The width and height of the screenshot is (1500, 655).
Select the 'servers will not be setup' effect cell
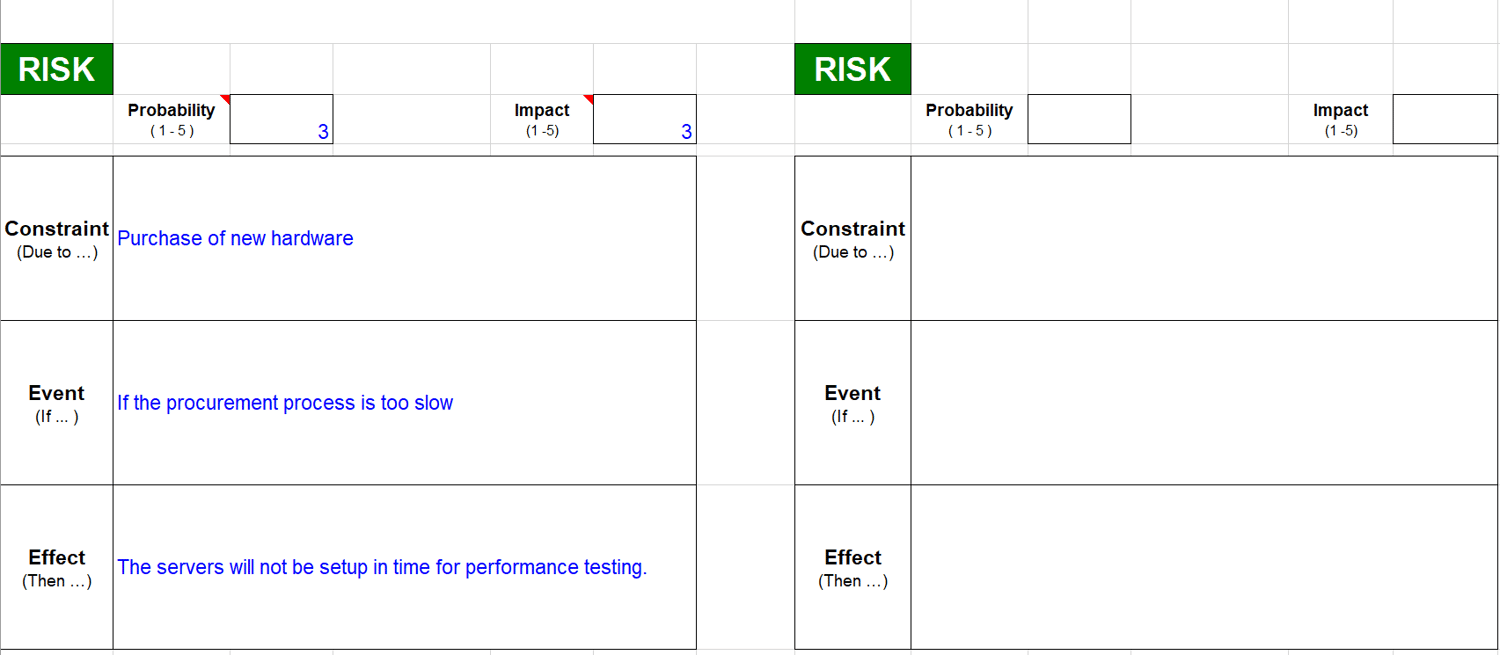404,567
